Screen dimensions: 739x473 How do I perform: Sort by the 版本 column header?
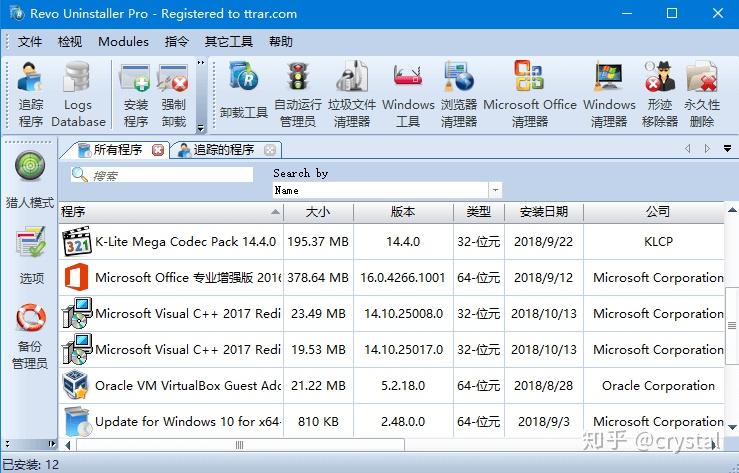click(403, 212)
